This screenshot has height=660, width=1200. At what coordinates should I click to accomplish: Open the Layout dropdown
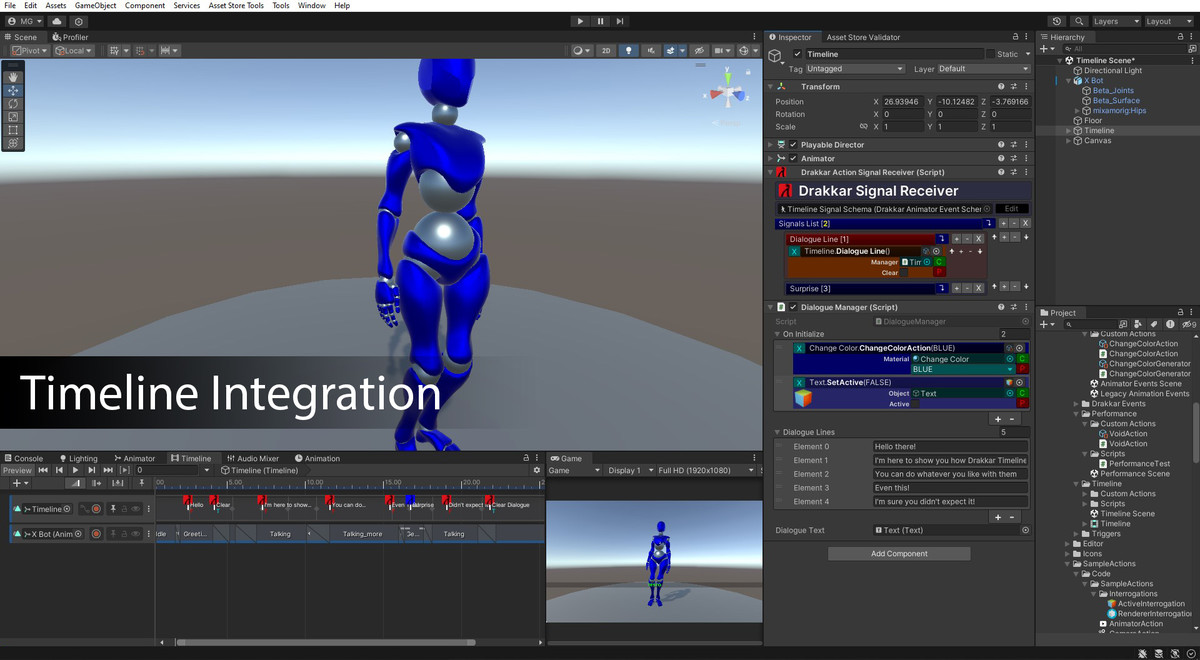click(x=1168, y=21)
